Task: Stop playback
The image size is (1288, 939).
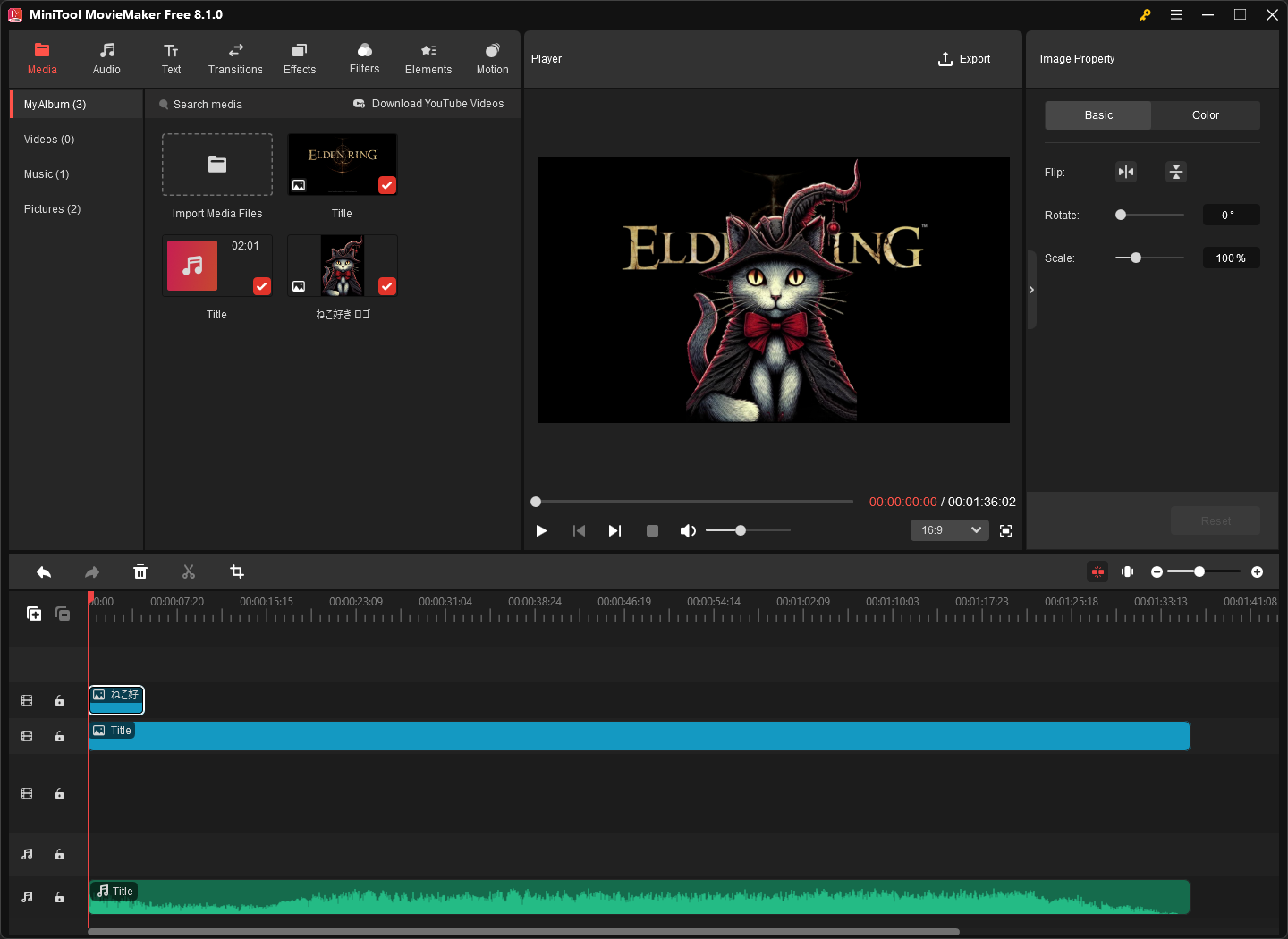Action: pyautogui.click(x=652, y=530)
